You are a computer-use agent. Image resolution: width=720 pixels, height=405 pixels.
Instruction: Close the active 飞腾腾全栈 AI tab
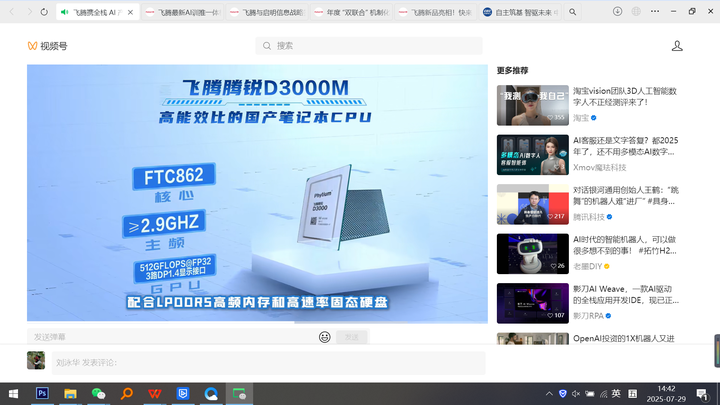pyautogui.click(x=130, y=12)
